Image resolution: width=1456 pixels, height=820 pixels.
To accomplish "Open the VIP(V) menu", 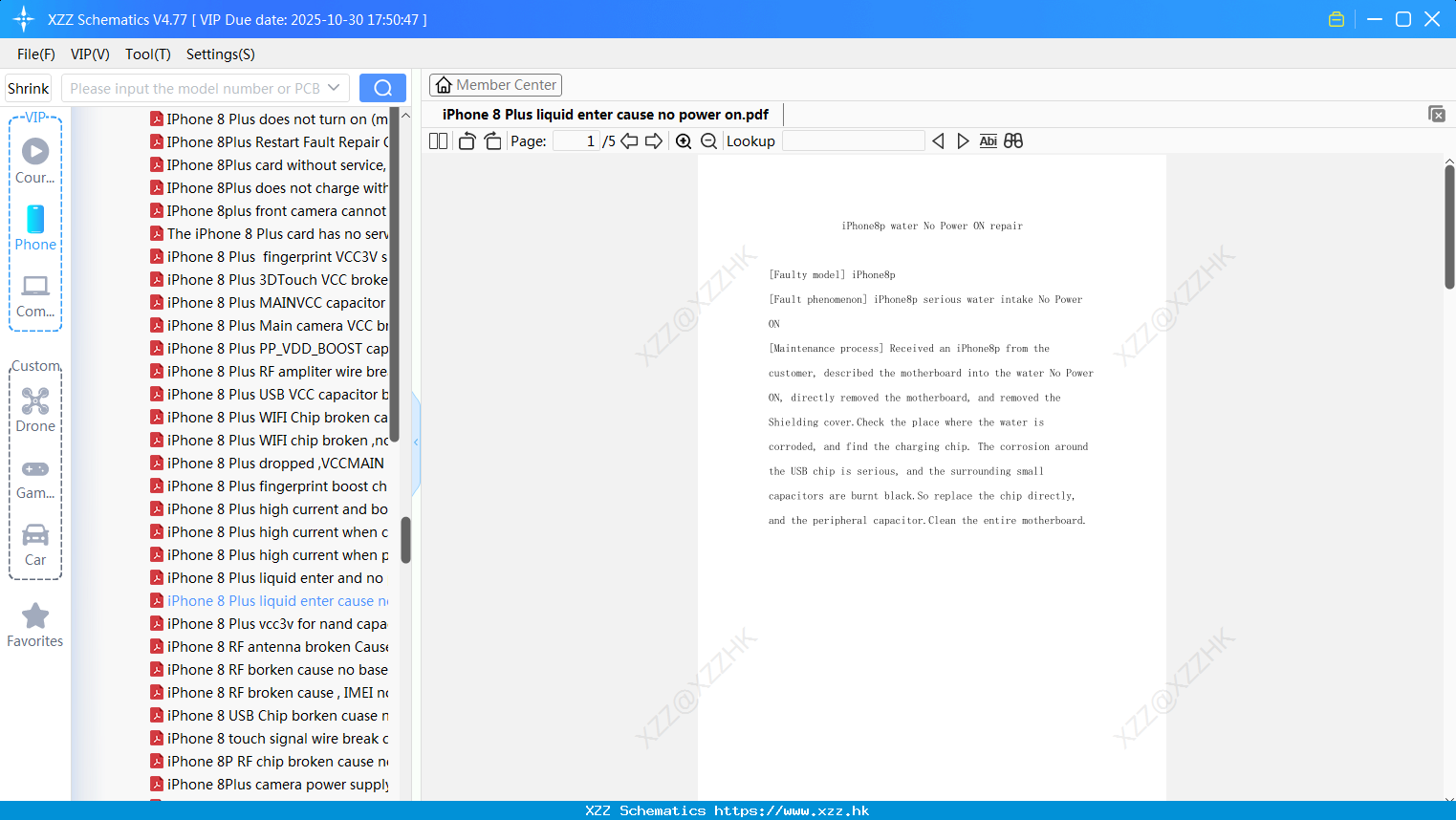I will tap(90, 54).
